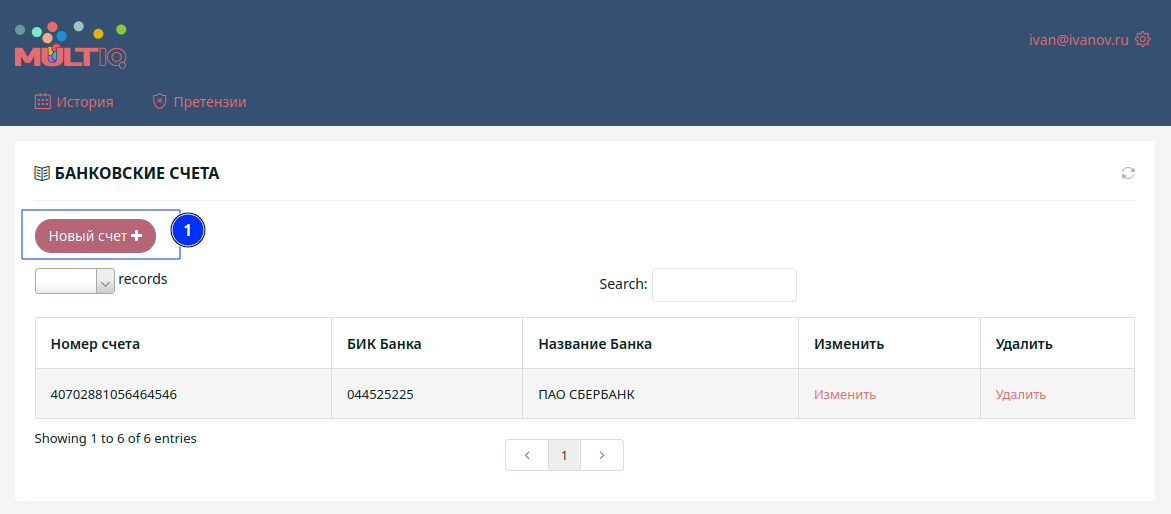
Task: Go to previous page arrow
Action: click(527, 455)
